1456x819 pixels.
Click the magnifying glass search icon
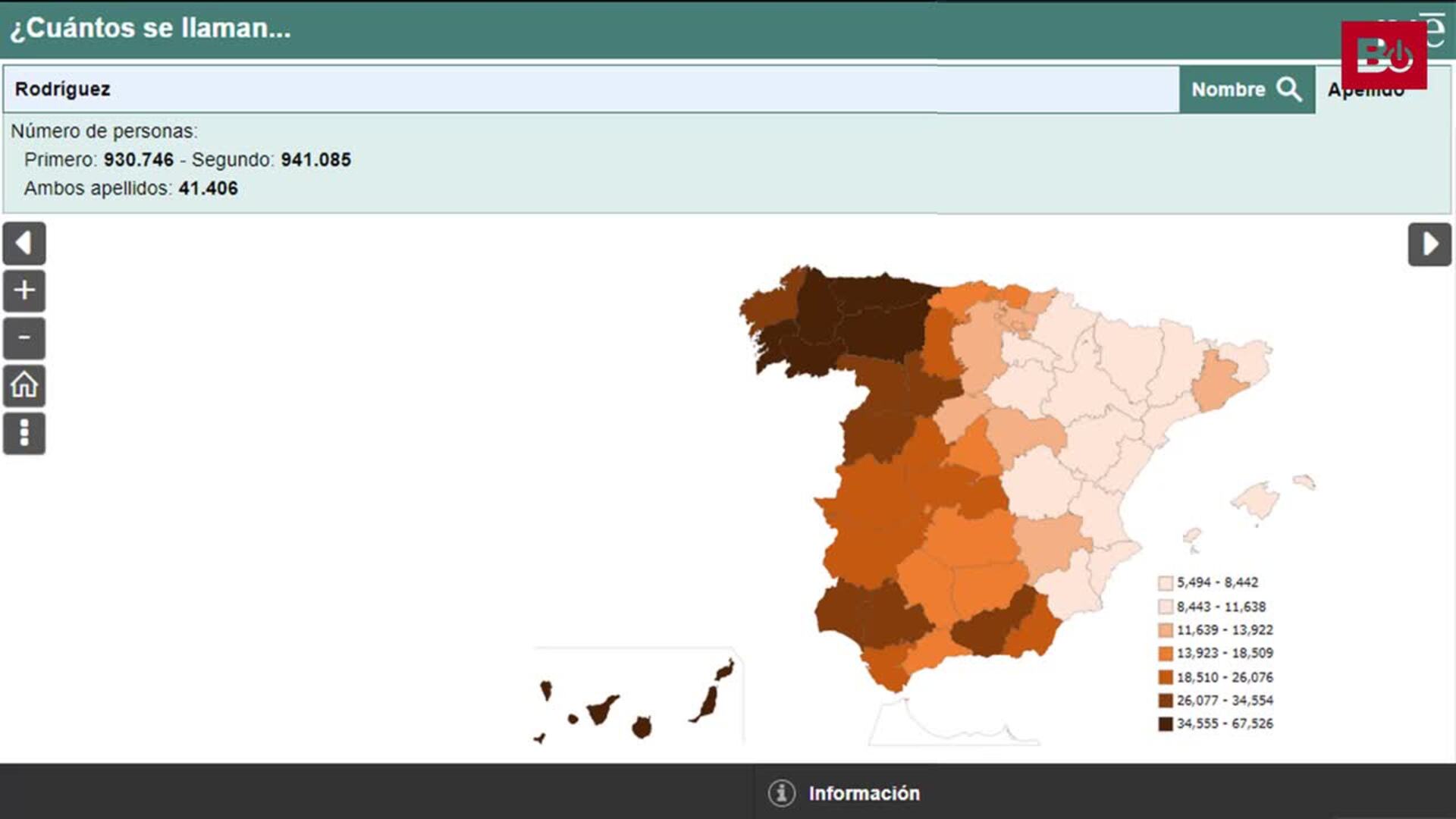click(x=1288, y=89)
